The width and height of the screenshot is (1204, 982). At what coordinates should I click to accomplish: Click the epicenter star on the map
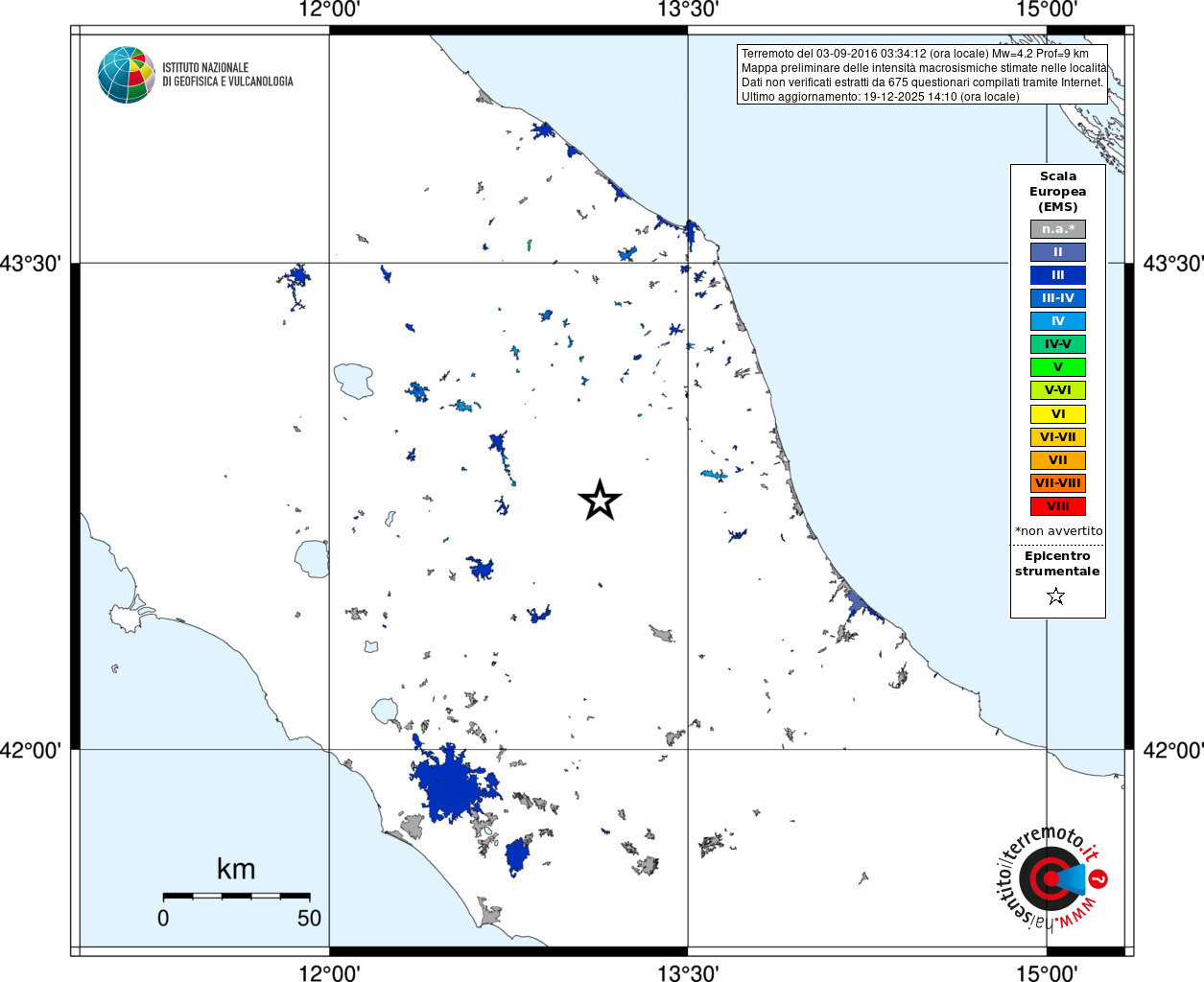[601, 500]
